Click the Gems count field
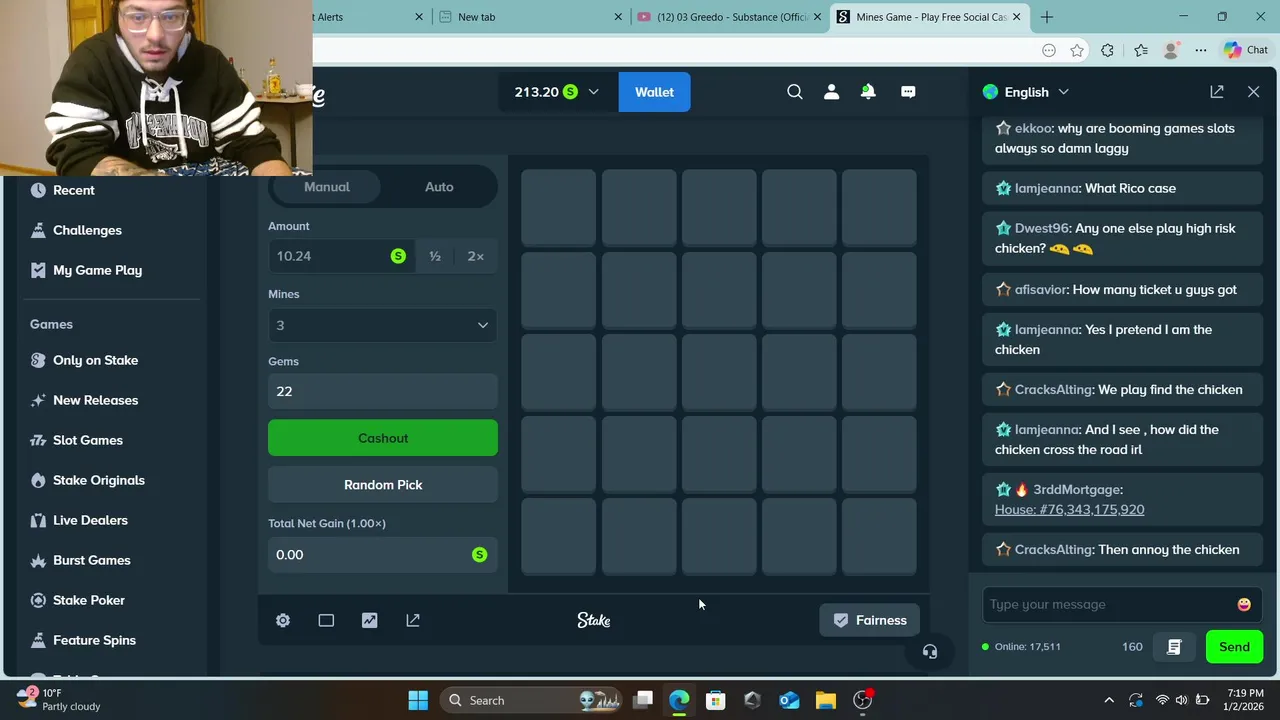The width and height of the screenshot is (1280, 720). (383, 391)
